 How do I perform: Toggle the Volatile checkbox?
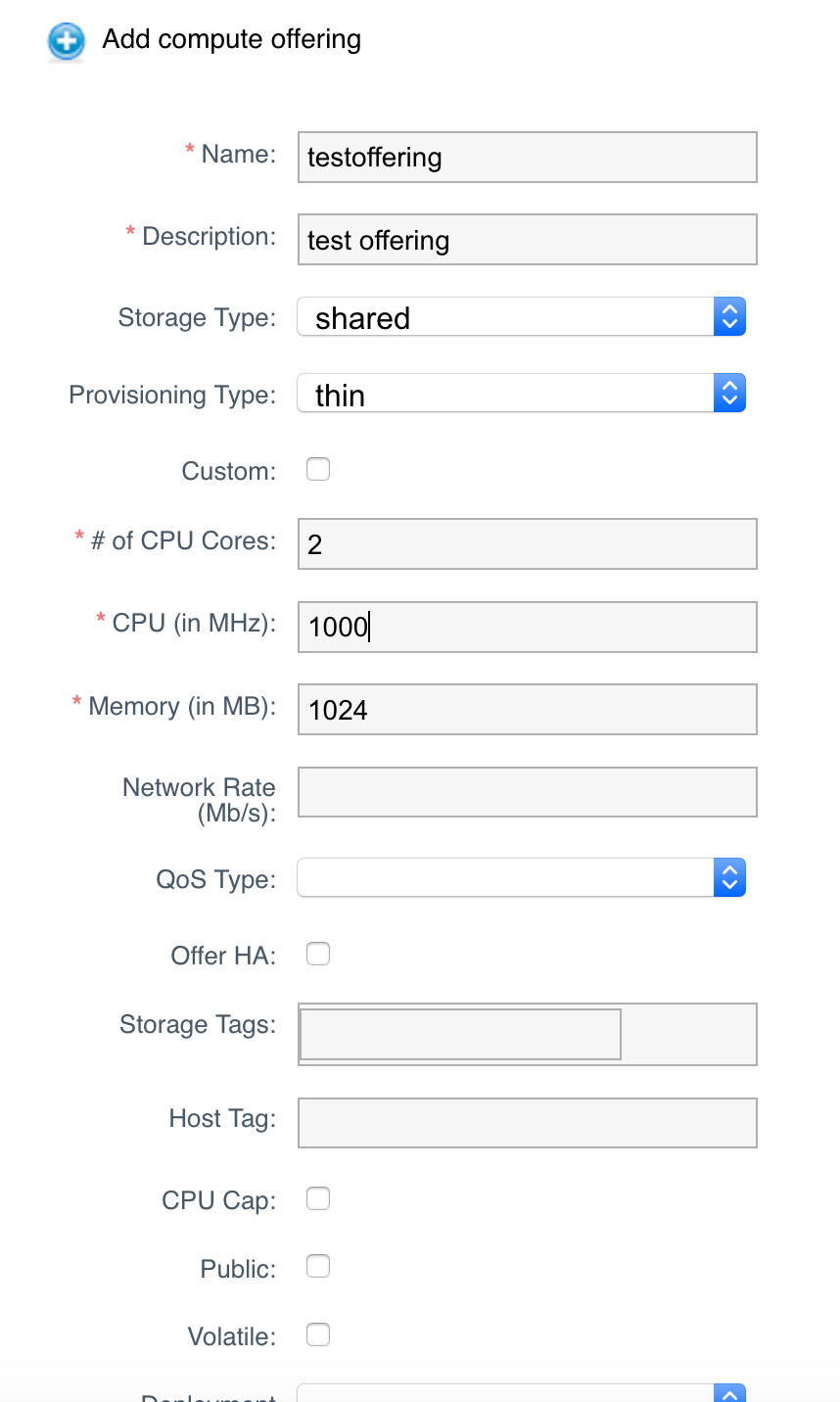click(x=317, y=1334)
